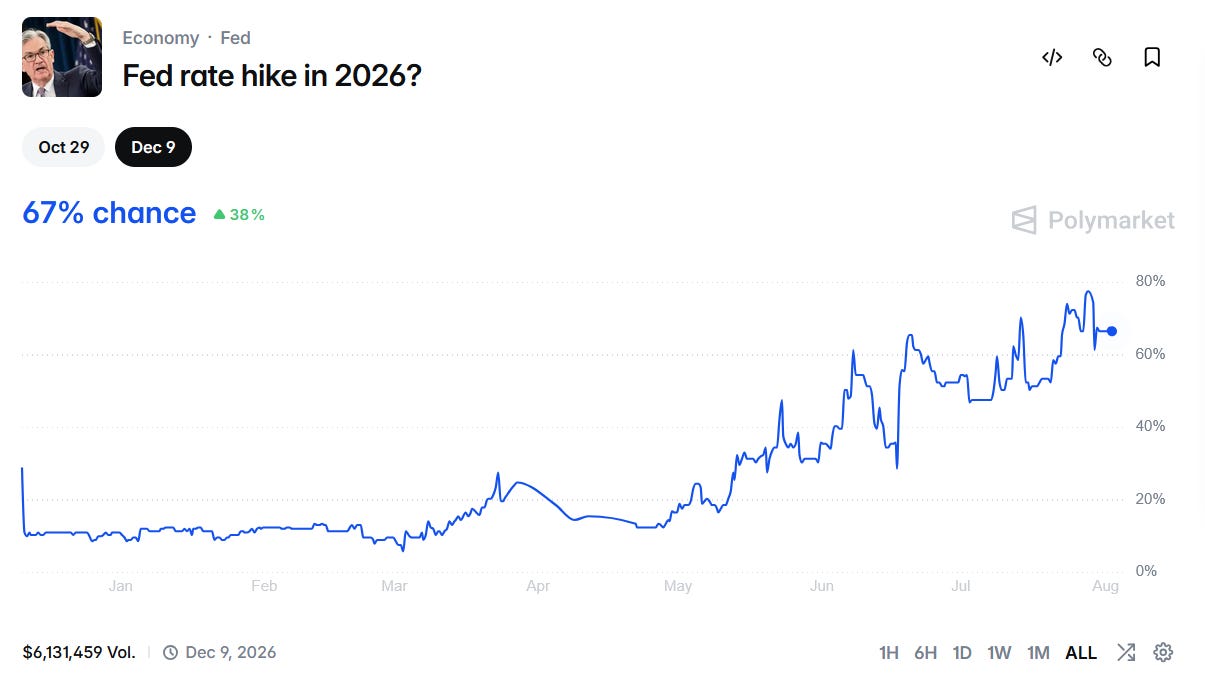Switch chart range to 6H
Image resolution: width=1205 pixels, height=685 pixels.
point(925,653)
